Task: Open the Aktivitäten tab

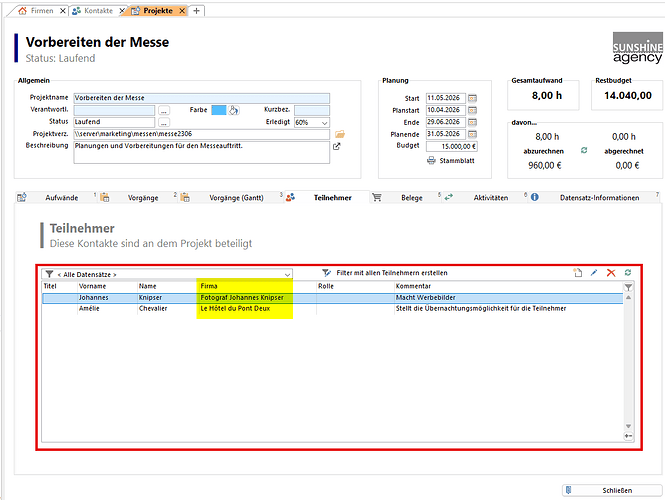Action: click(491, 198)
